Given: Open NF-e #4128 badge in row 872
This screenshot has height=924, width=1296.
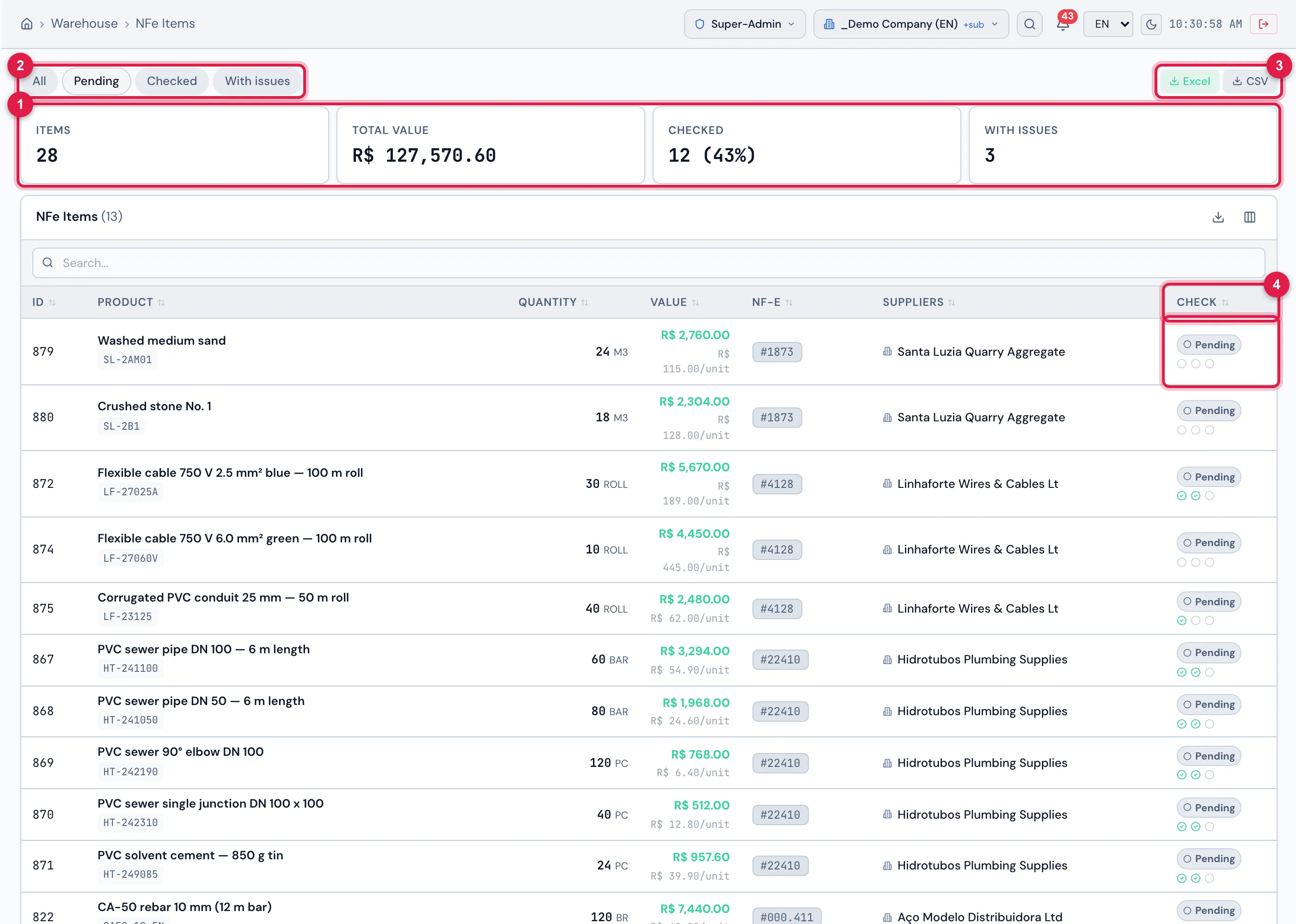Looking at the screenshot, I should 777,484.
